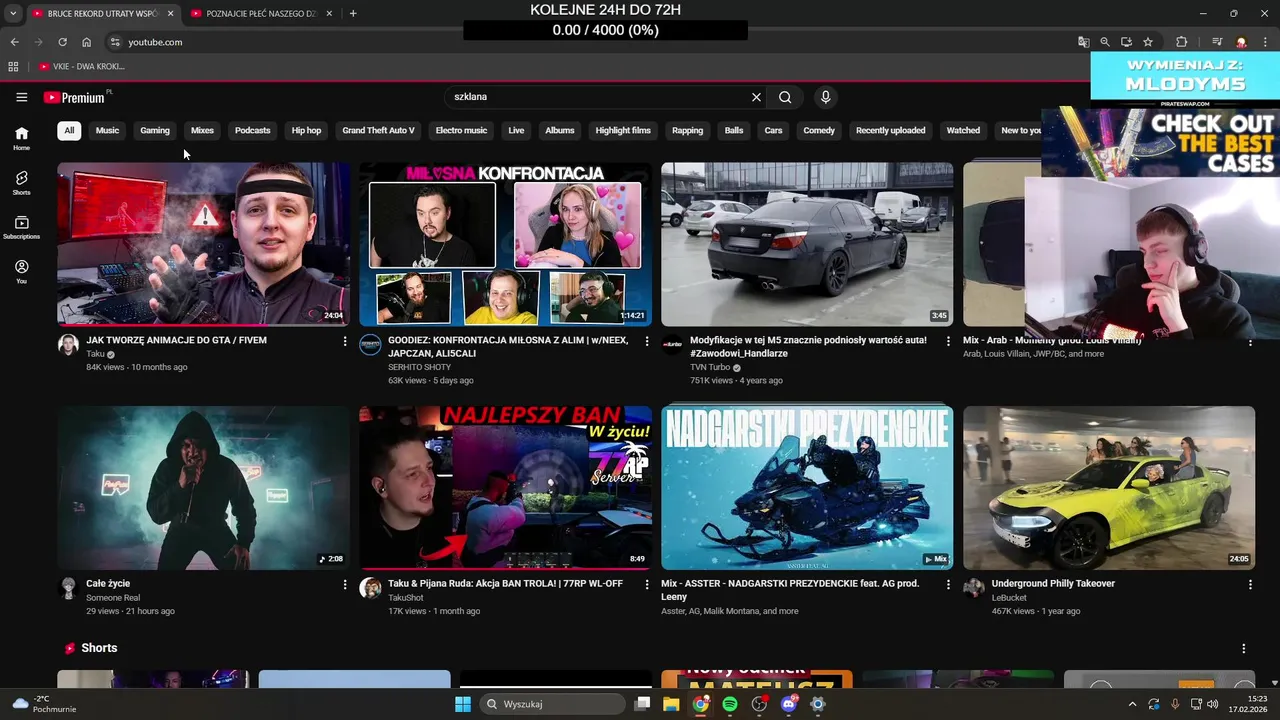The image size is (1280, 720).
Task: Open Chrome extensions puzzle icon
Action: (x=1181, y=42)
